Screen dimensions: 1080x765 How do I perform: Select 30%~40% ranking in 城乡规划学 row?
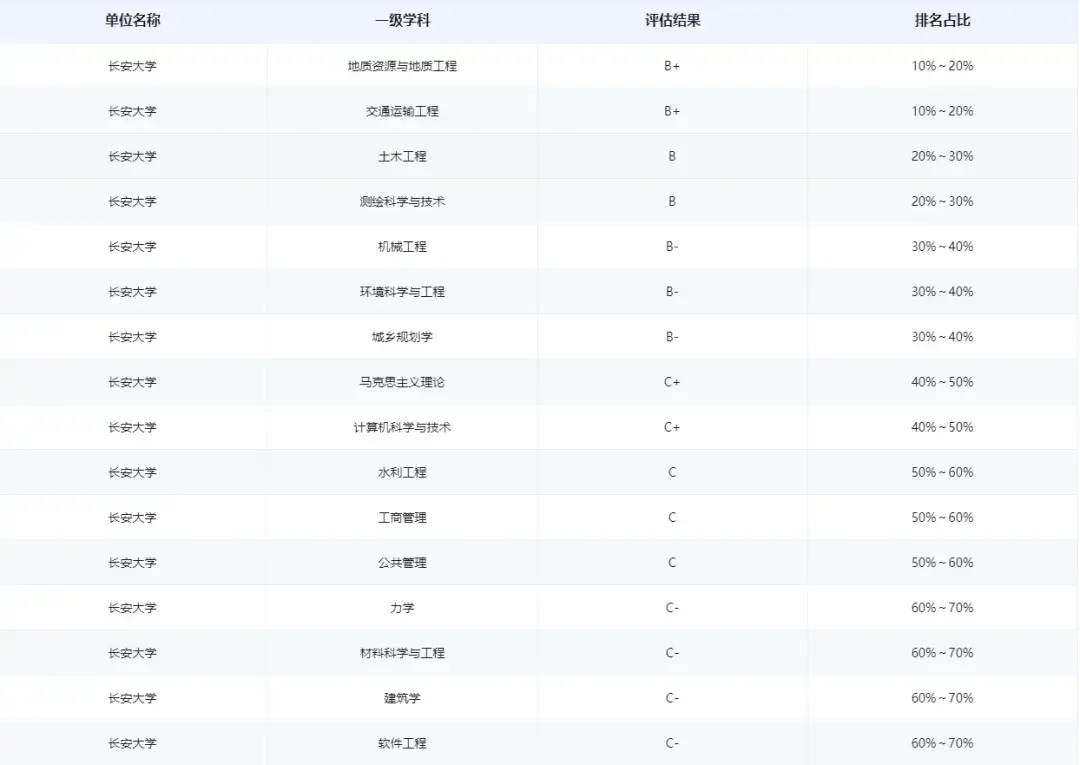[x=942, y=337]
